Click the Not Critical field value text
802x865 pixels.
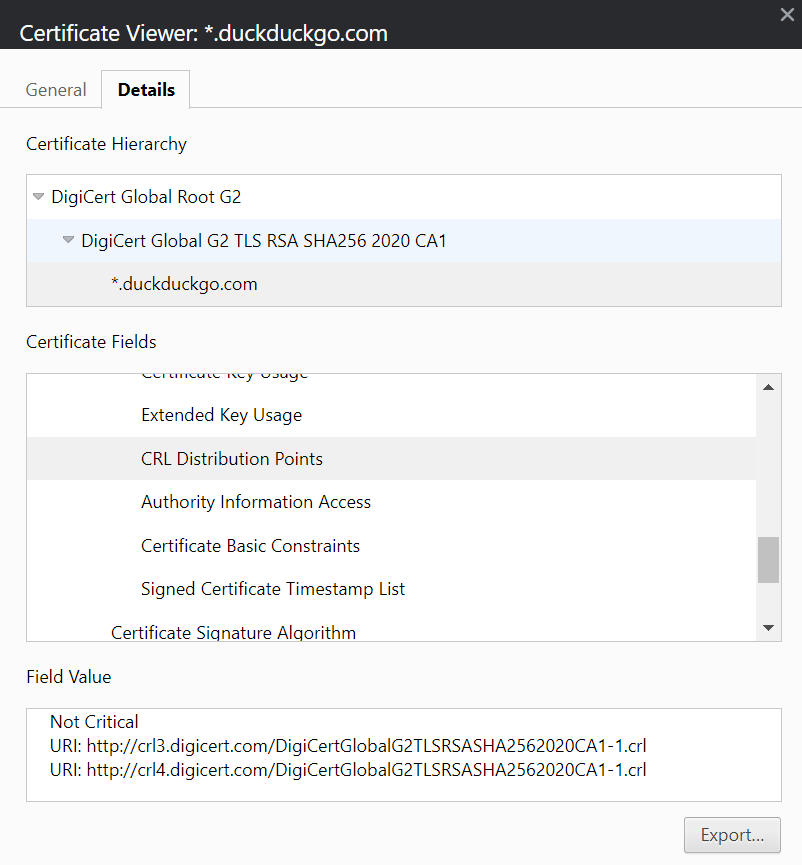[94, 722]
